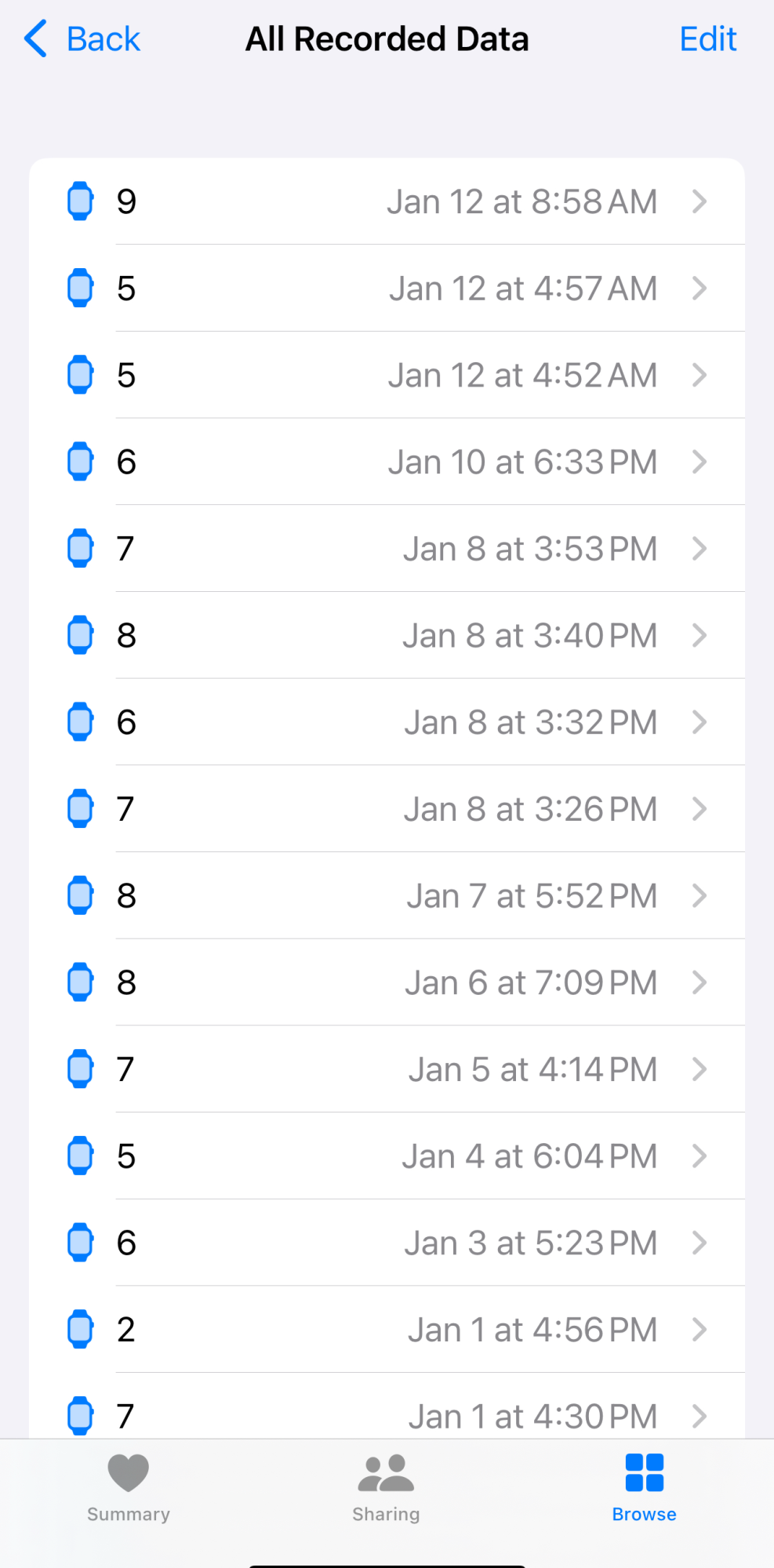774x1568 pixels.
Task: Select the Jan 8 at 3:26 PM record
Action: [x=392, y=808]
